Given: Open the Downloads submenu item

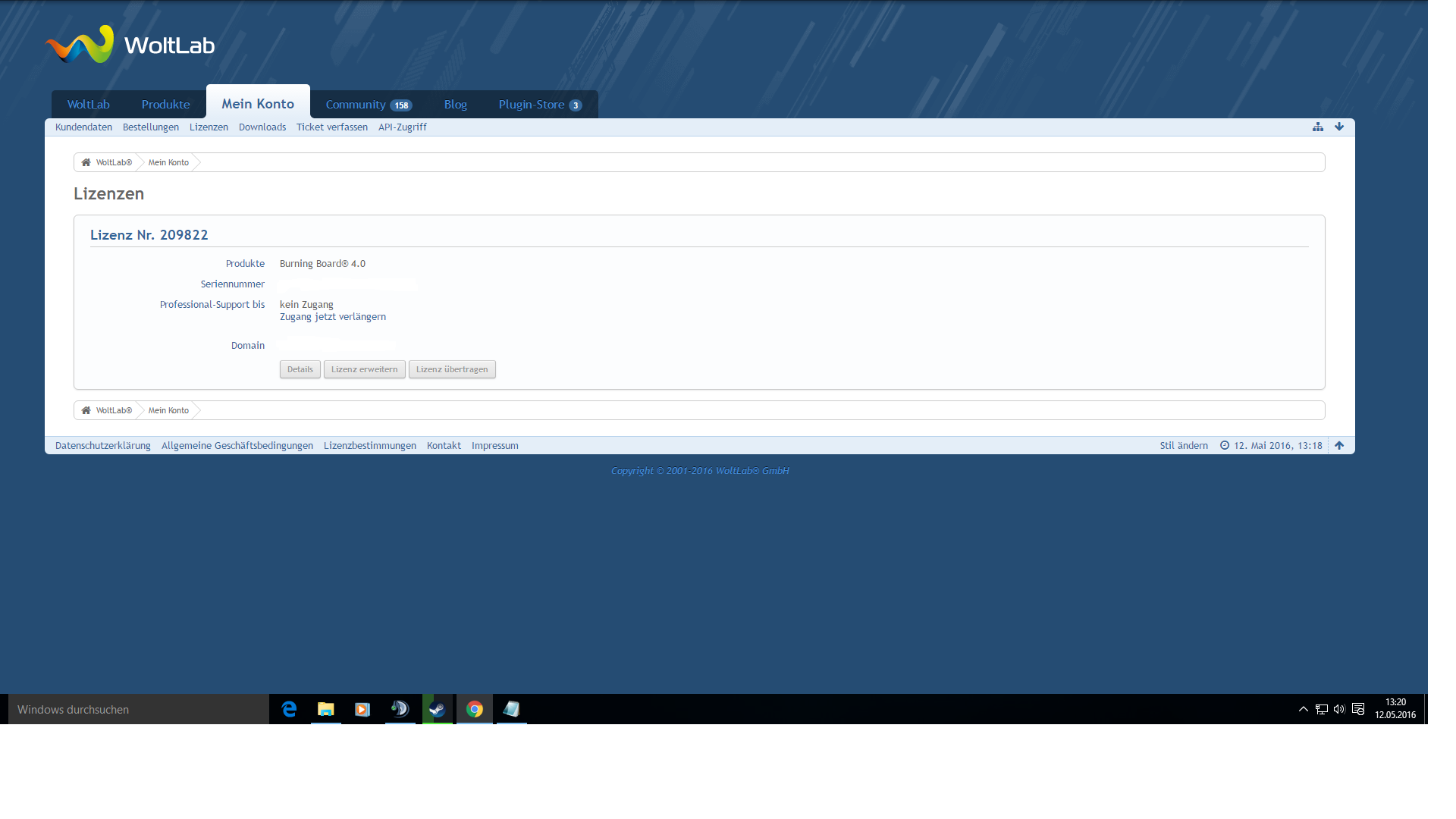Looking at the screenshot, I should (262, 127).
